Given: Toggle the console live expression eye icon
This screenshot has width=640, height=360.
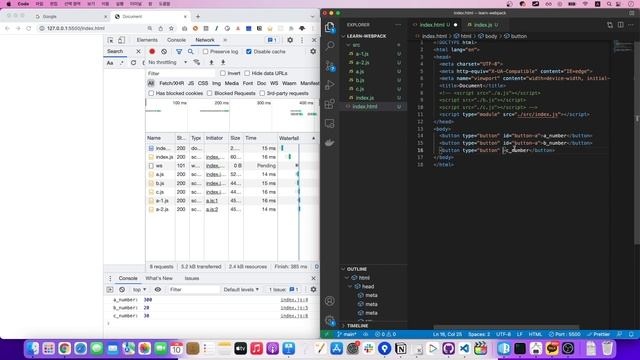Looking at the screenshot, I should pyautogui.click(x=158, y=289).
